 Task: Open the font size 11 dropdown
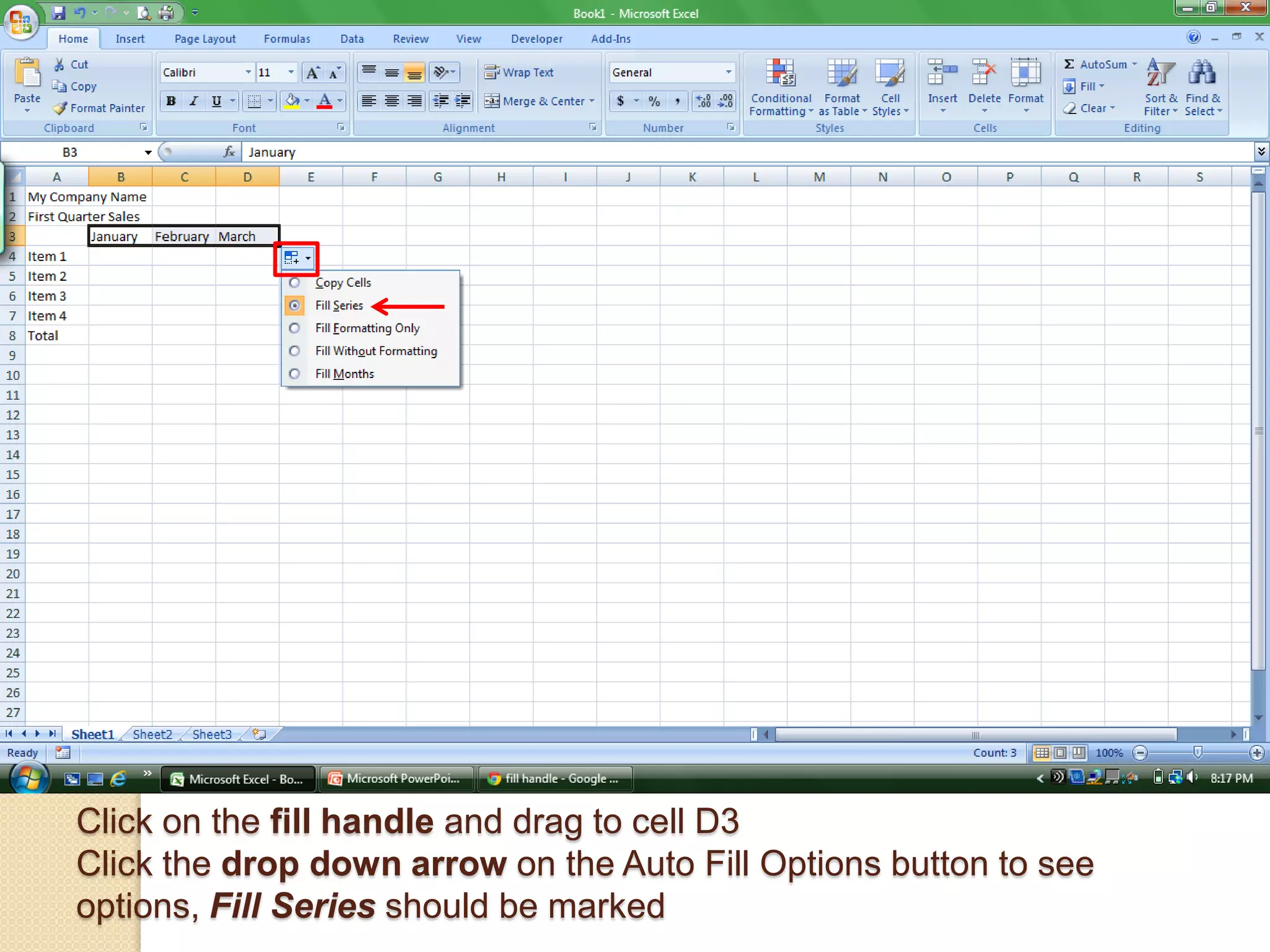click(291, 73)
